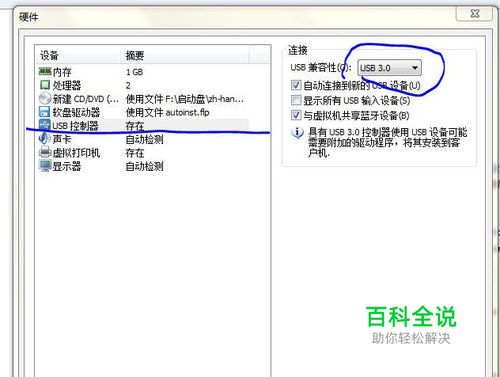Click the processor (处理器) icon
This screenshot has width=500, height=377.
(45, 85)
